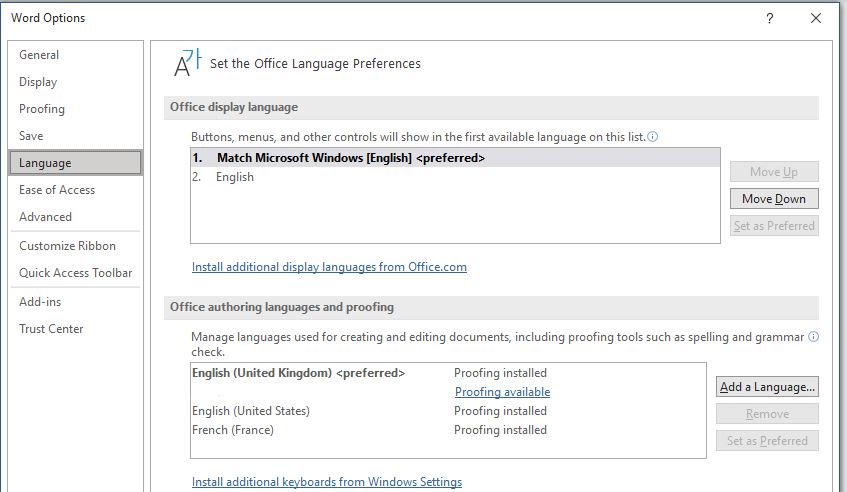Click the info icon after display language description
The height and width of the screenshot is (492, 847).
(x=653, y=137)
